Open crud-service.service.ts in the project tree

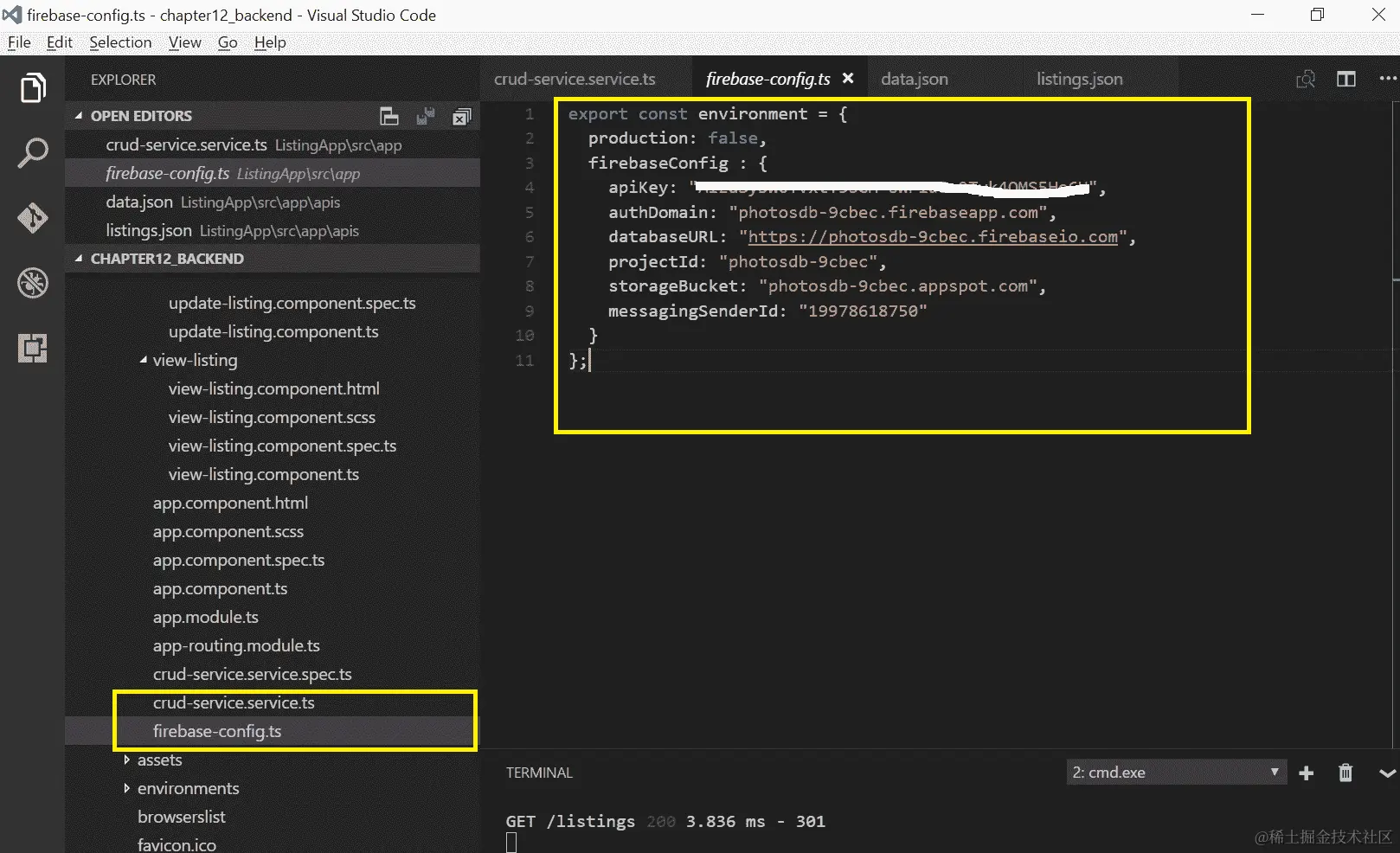click(234, 702)
